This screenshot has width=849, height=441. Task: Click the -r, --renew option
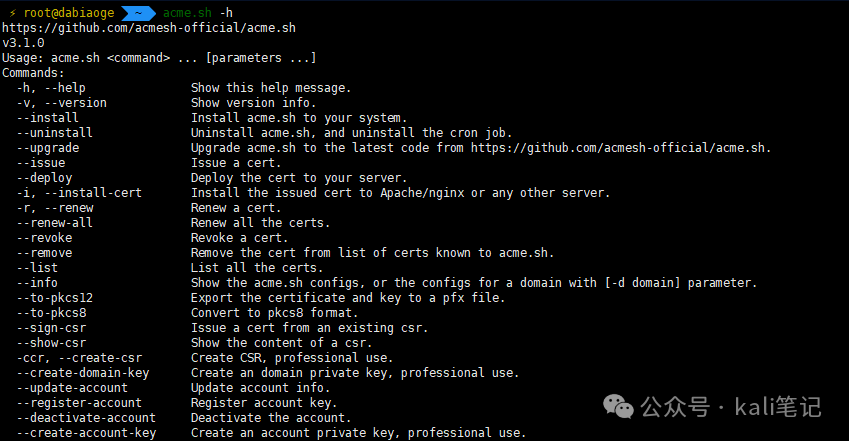click(x=55, y=207)
